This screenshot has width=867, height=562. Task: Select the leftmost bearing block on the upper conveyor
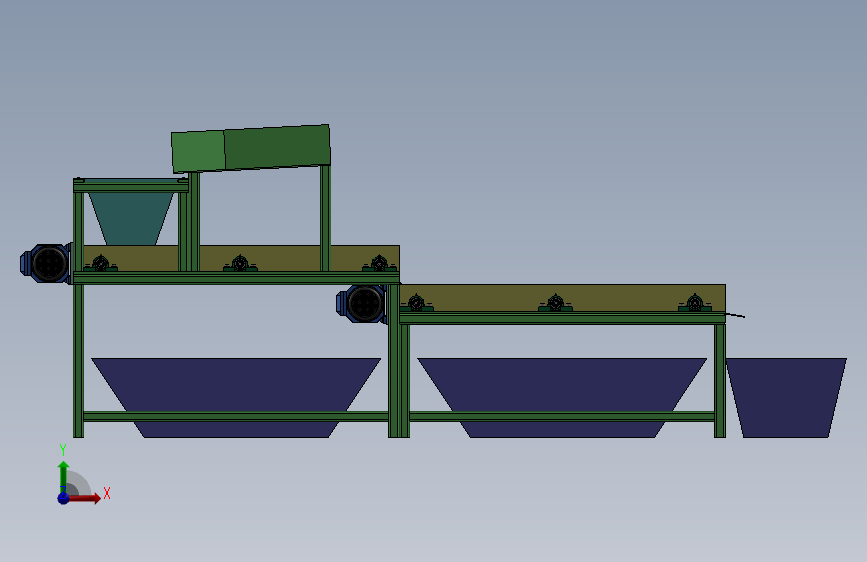pos(101,264)
